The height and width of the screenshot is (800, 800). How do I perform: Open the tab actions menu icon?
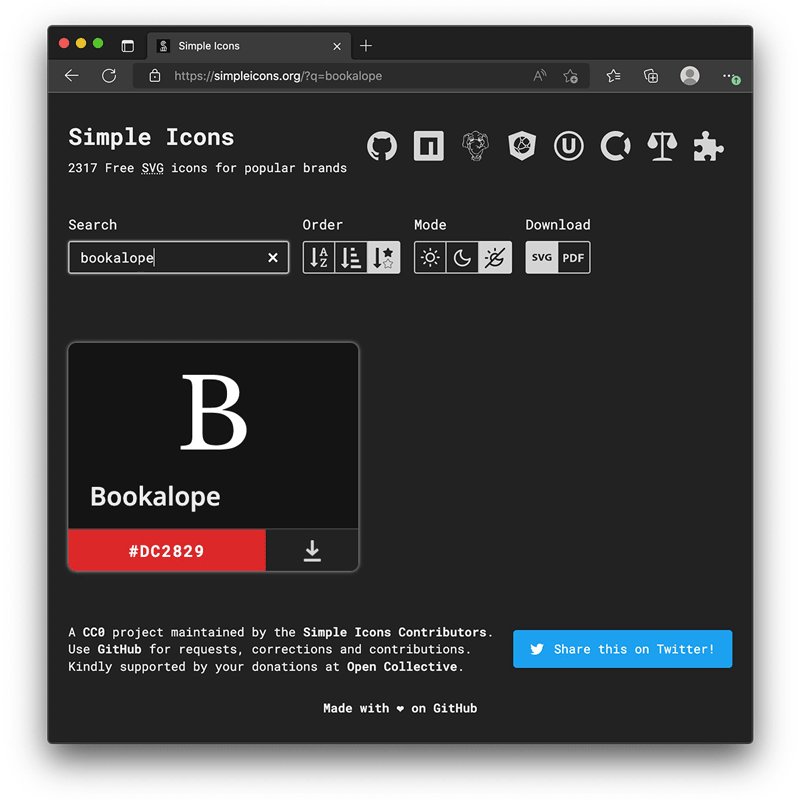coord(128,46)
